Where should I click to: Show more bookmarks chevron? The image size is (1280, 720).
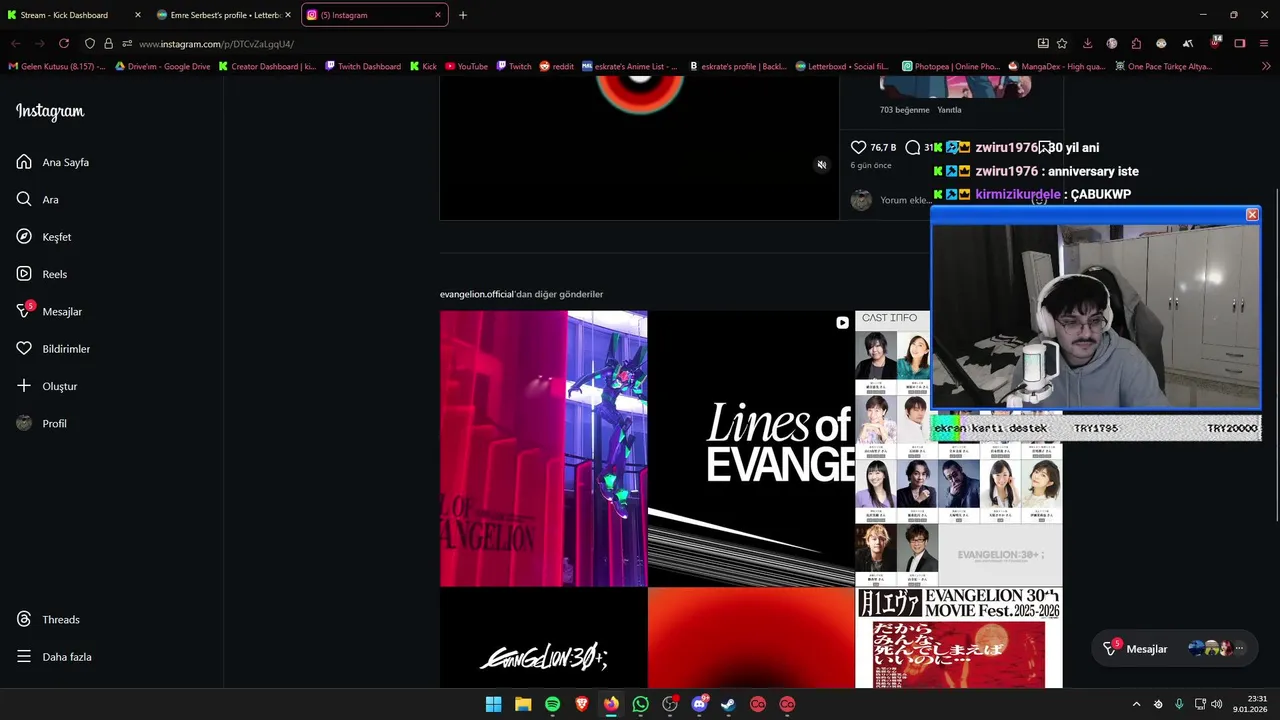(x=1267, y=67)
